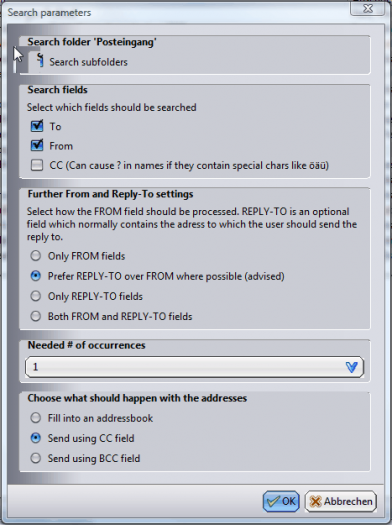392x525 pixels.
Task: Choose Only REPLY-TO fields radio button
Action: [36, 296]
